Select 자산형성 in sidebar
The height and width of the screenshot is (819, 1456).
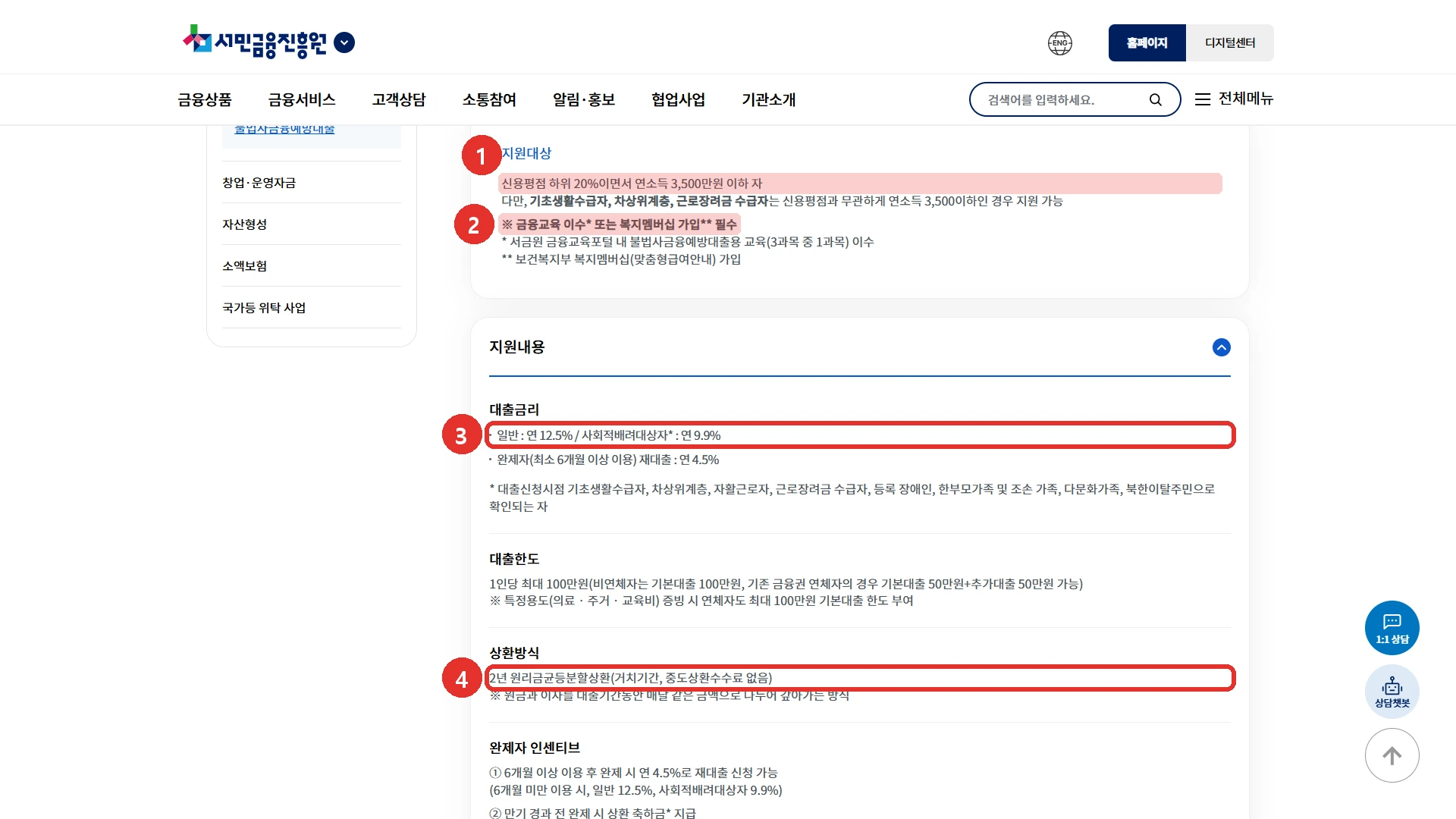click(244, 224)
